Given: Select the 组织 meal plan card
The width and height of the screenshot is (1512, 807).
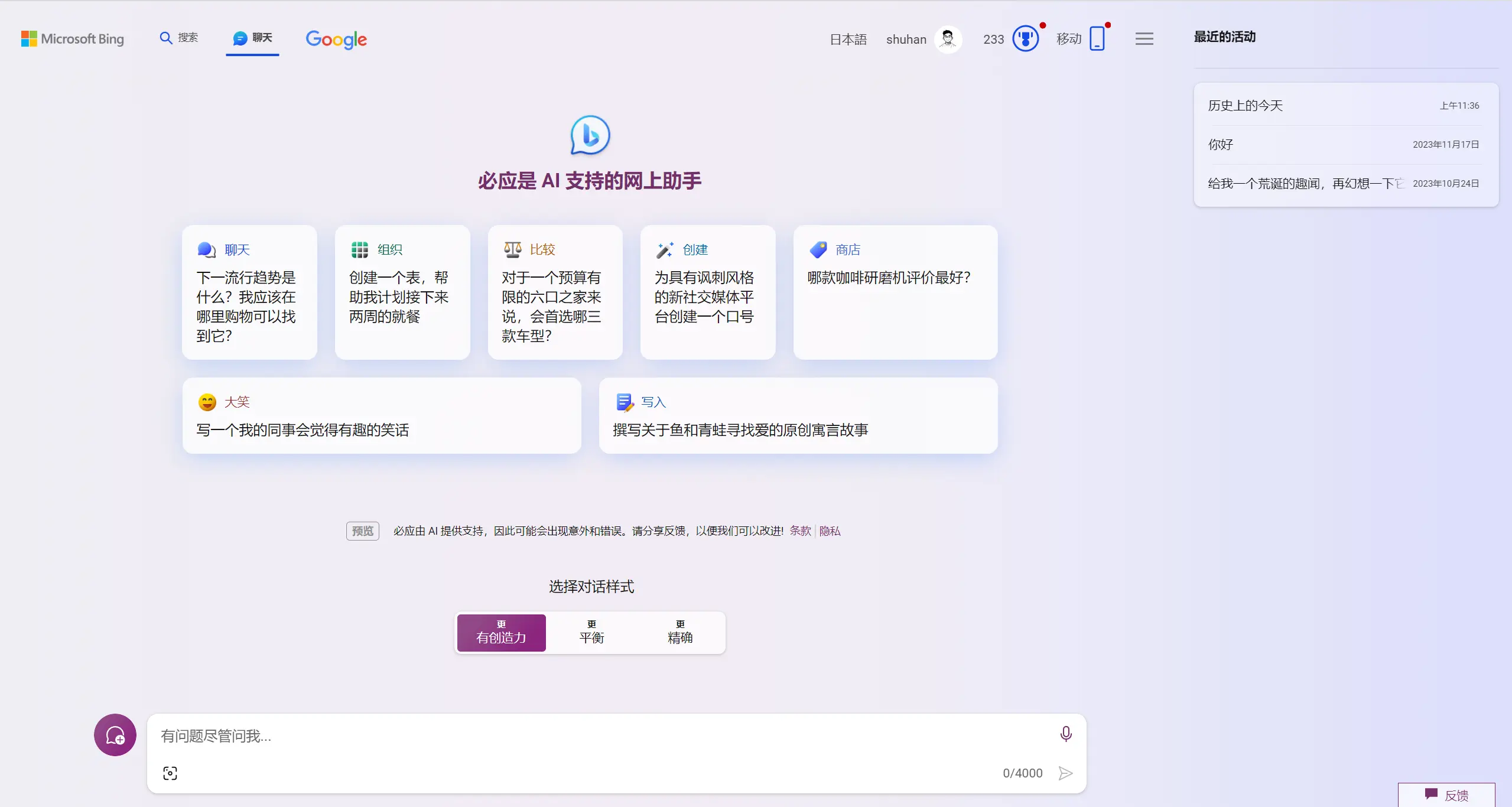Looking at the screenshot, I should (402, 292).
